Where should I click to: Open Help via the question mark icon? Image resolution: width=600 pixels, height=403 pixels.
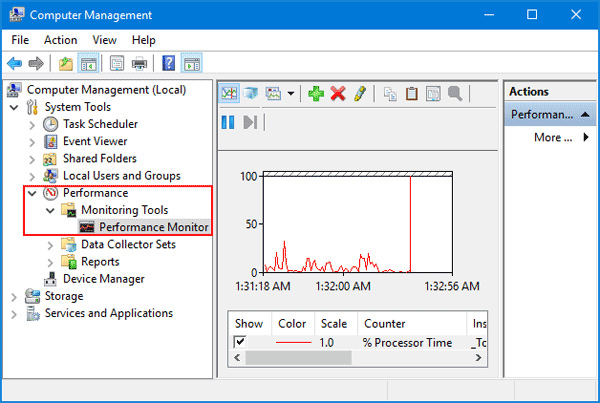[x=168, y=63]
